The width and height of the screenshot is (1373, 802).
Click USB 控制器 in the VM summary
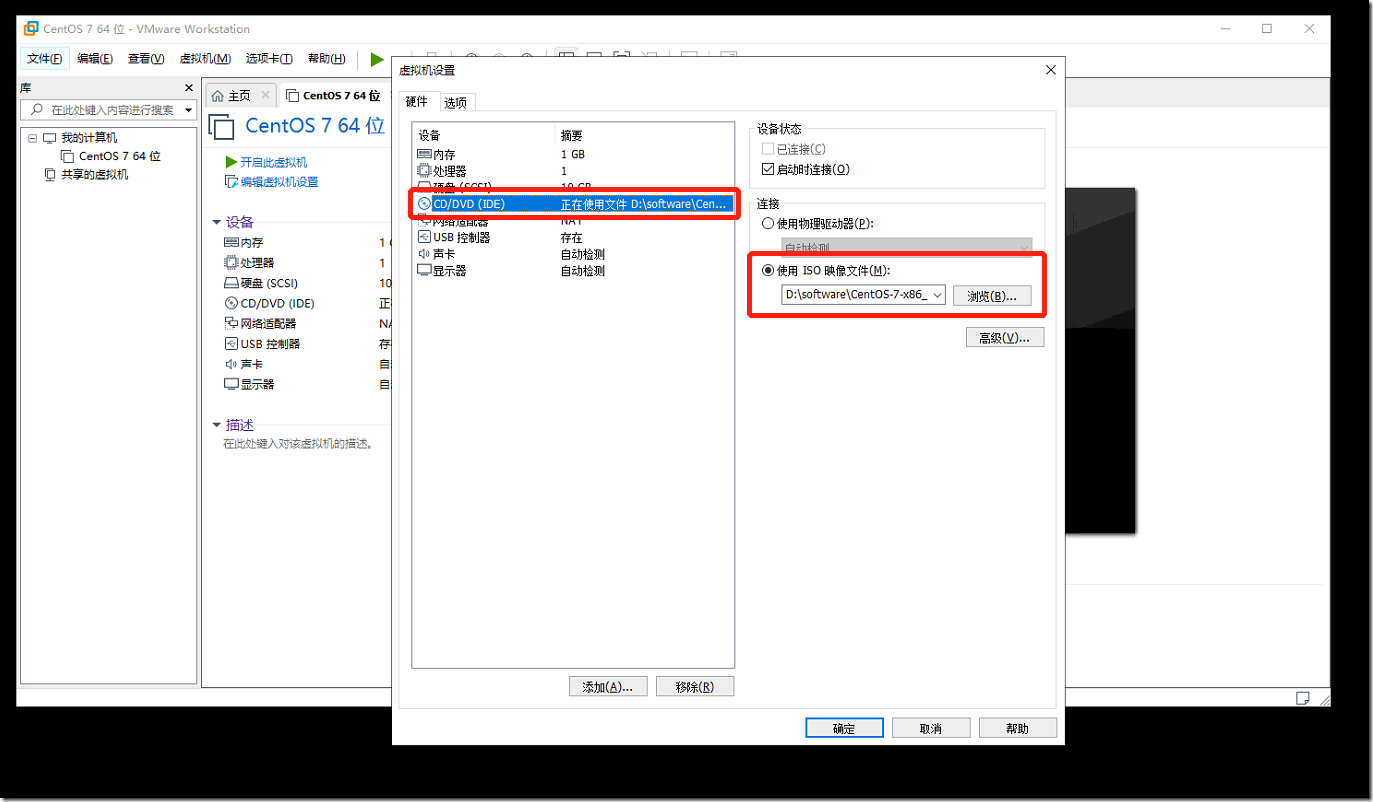pos(270,344)
